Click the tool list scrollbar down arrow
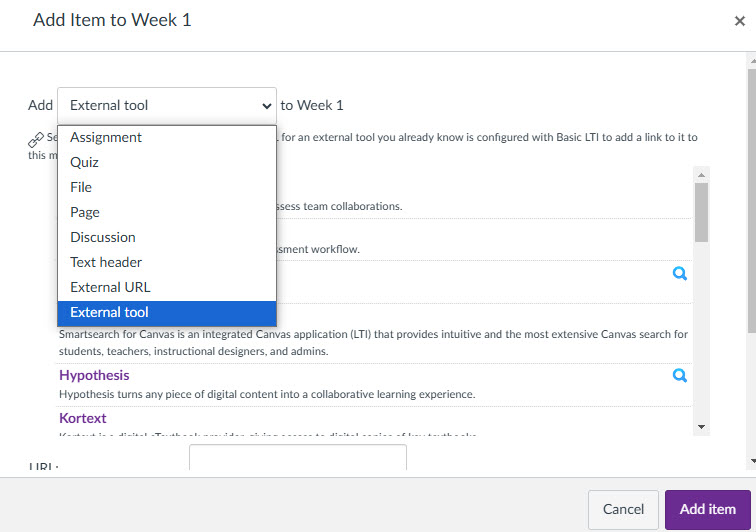The height and width of the screenshot is (532, 756). coord(702,427)
